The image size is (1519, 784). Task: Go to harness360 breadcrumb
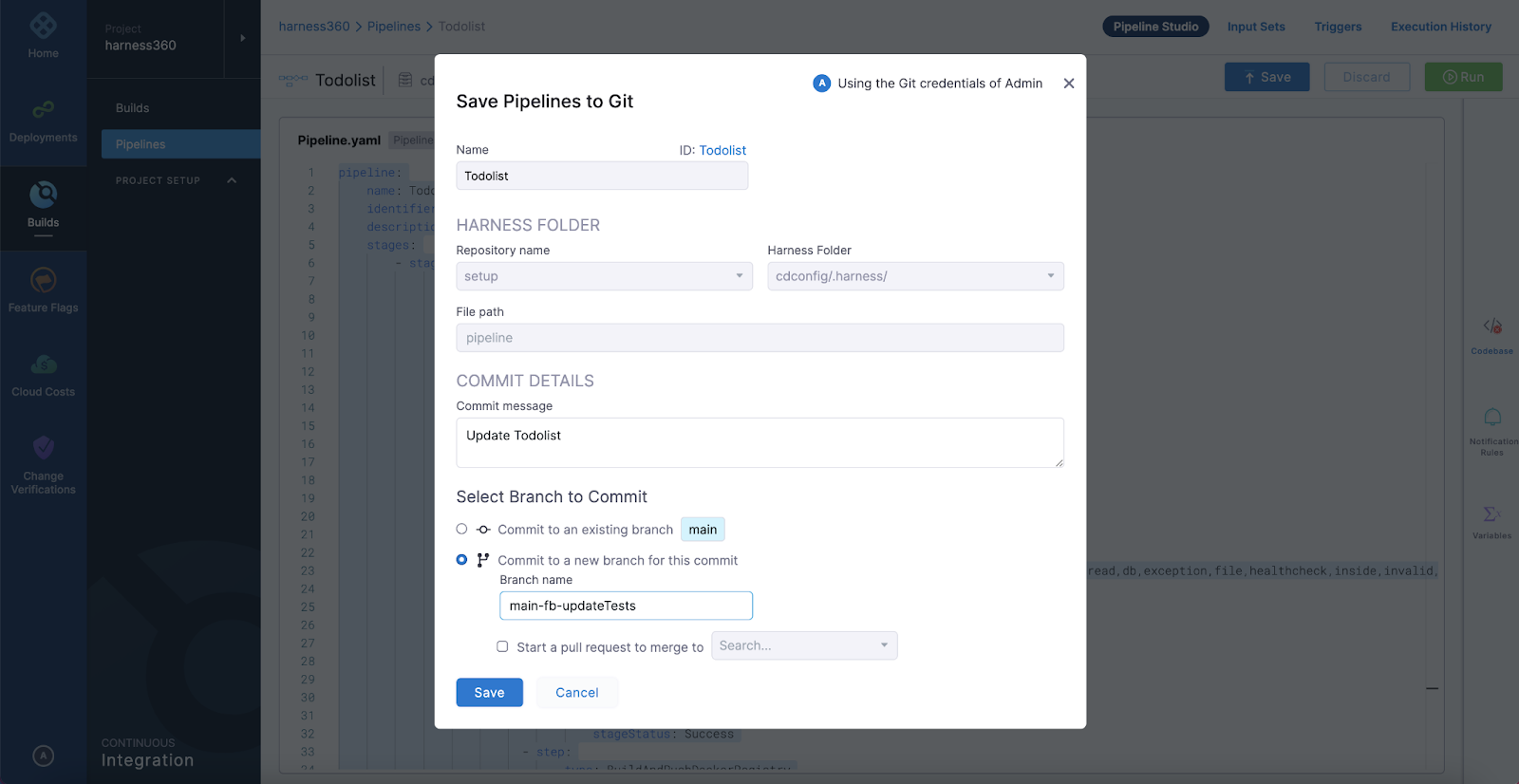[314, 27]
